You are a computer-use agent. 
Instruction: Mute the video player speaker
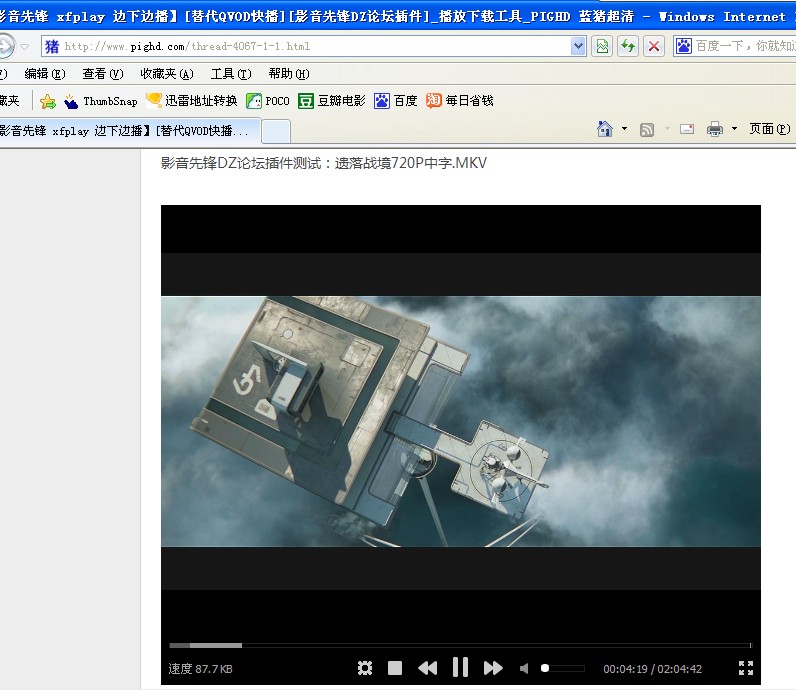pos(524,668)
